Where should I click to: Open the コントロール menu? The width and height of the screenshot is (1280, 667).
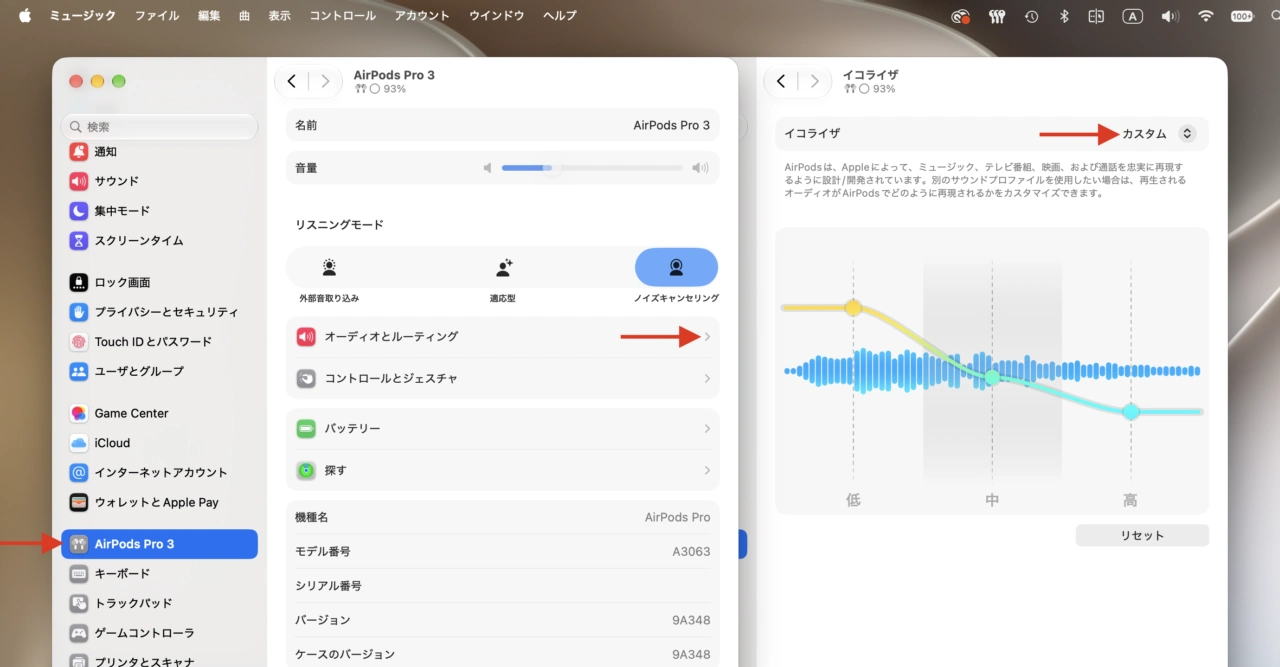coord(343,16)
